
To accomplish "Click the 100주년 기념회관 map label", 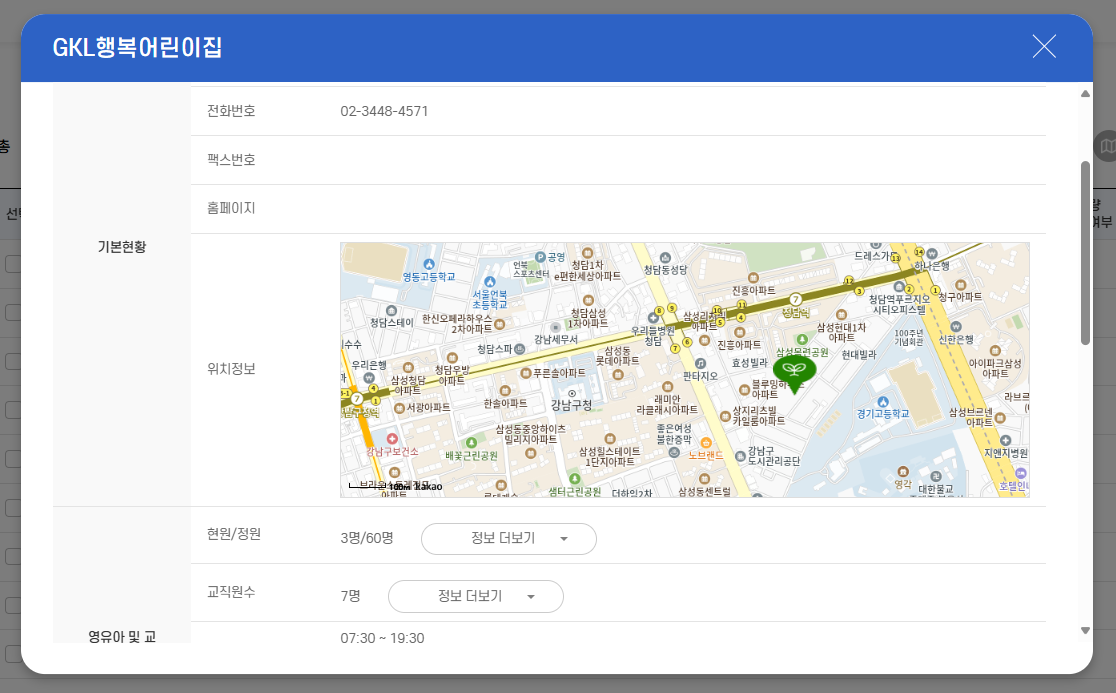I will 908,337.
